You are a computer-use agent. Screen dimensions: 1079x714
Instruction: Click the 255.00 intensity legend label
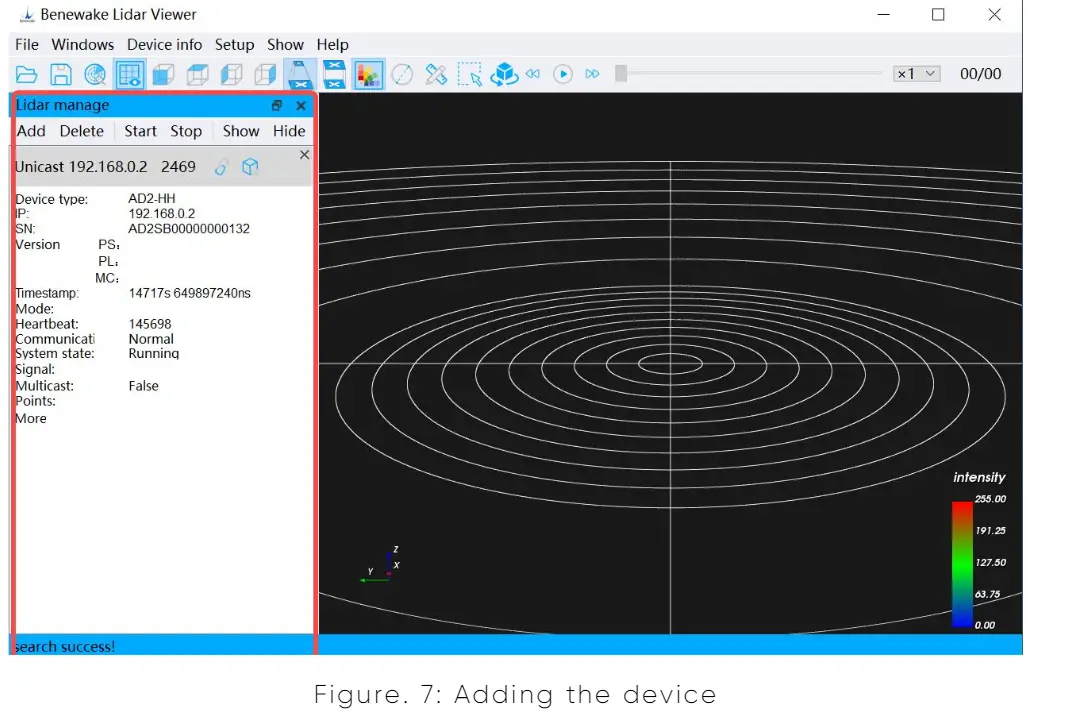click(990, 499)
